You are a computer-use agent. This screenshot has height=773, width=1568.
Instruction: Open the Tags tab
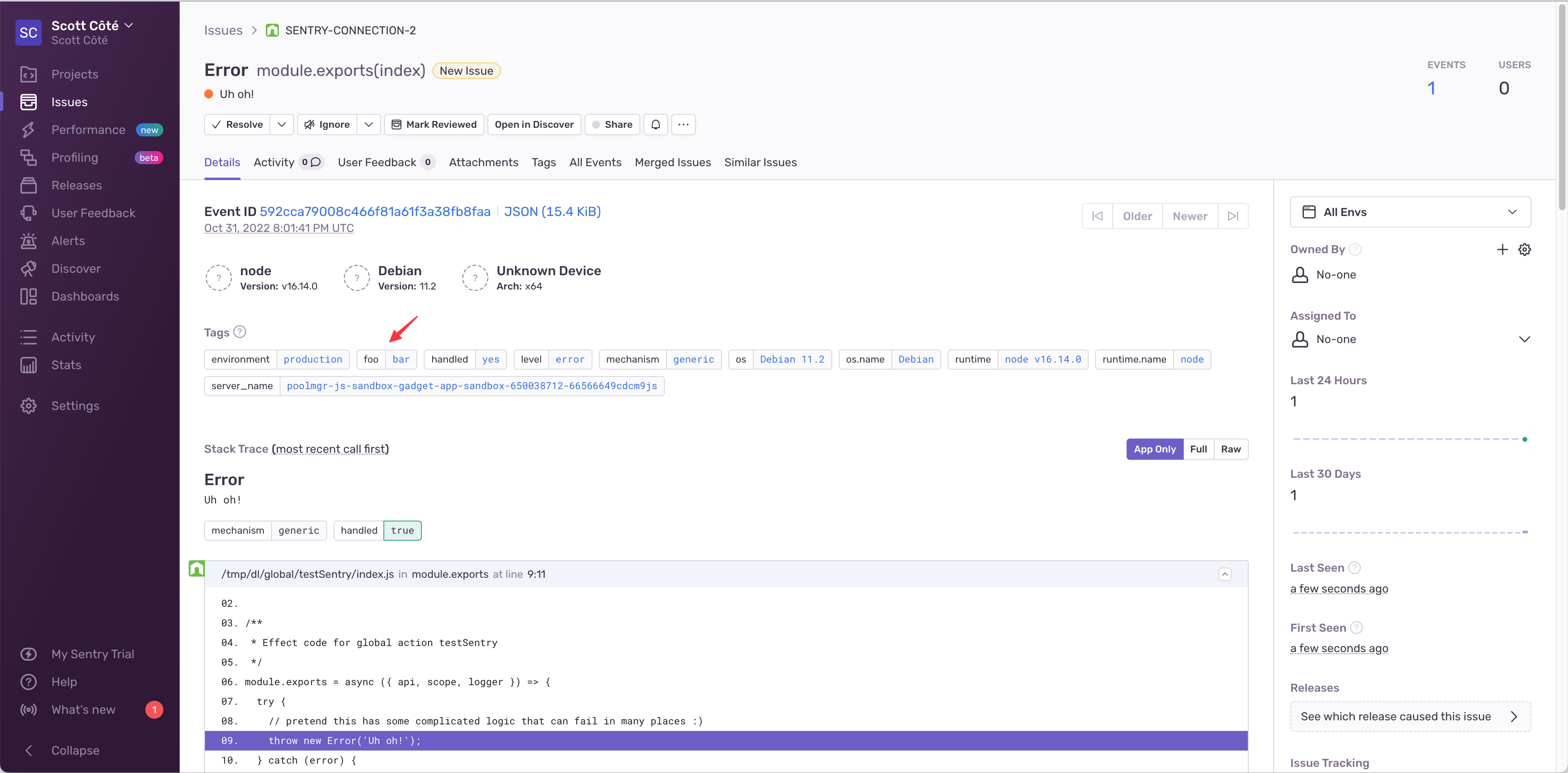click(543, 163)
